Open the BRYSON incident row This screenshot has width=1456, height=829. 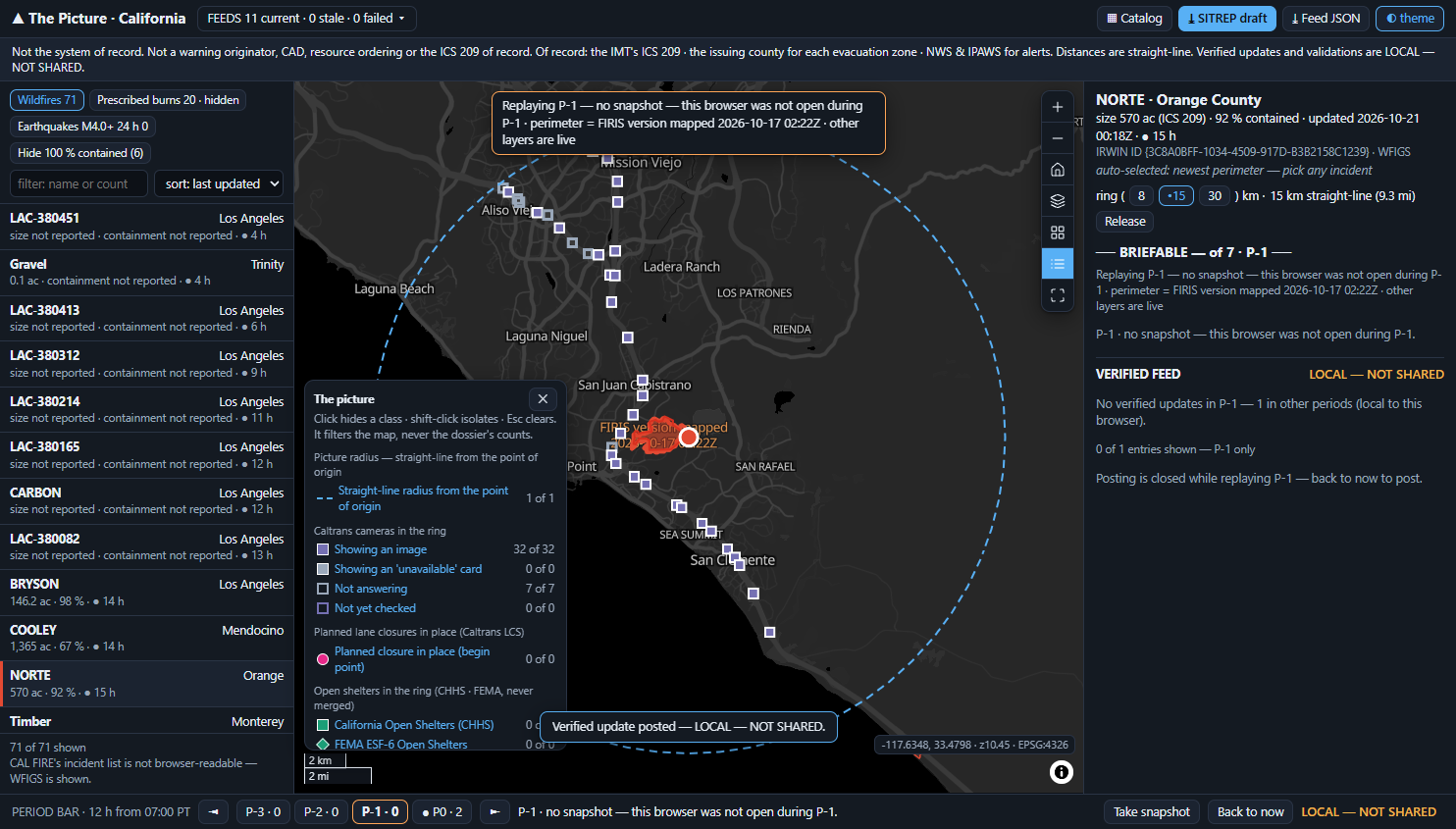[147, 592]
